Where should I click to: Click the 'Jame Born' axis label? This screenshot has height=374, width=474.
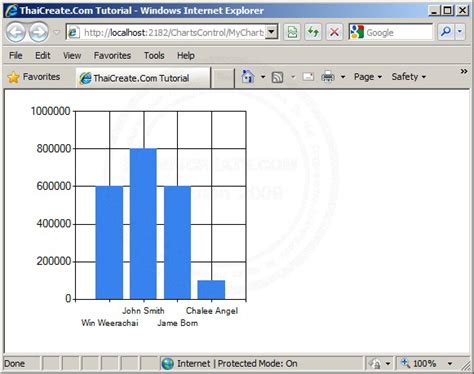178,323
